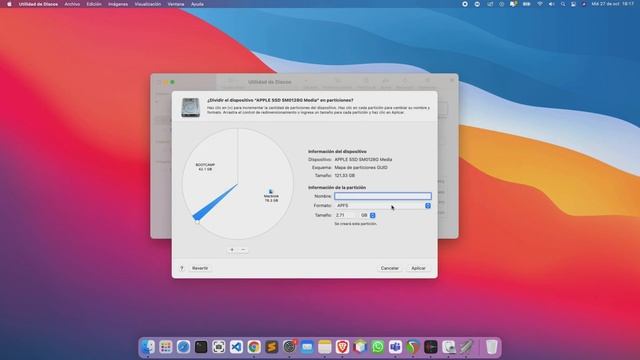Open Launchpad from the dock
The height and width of the screenshot is (360, 640).
(166, 347)
